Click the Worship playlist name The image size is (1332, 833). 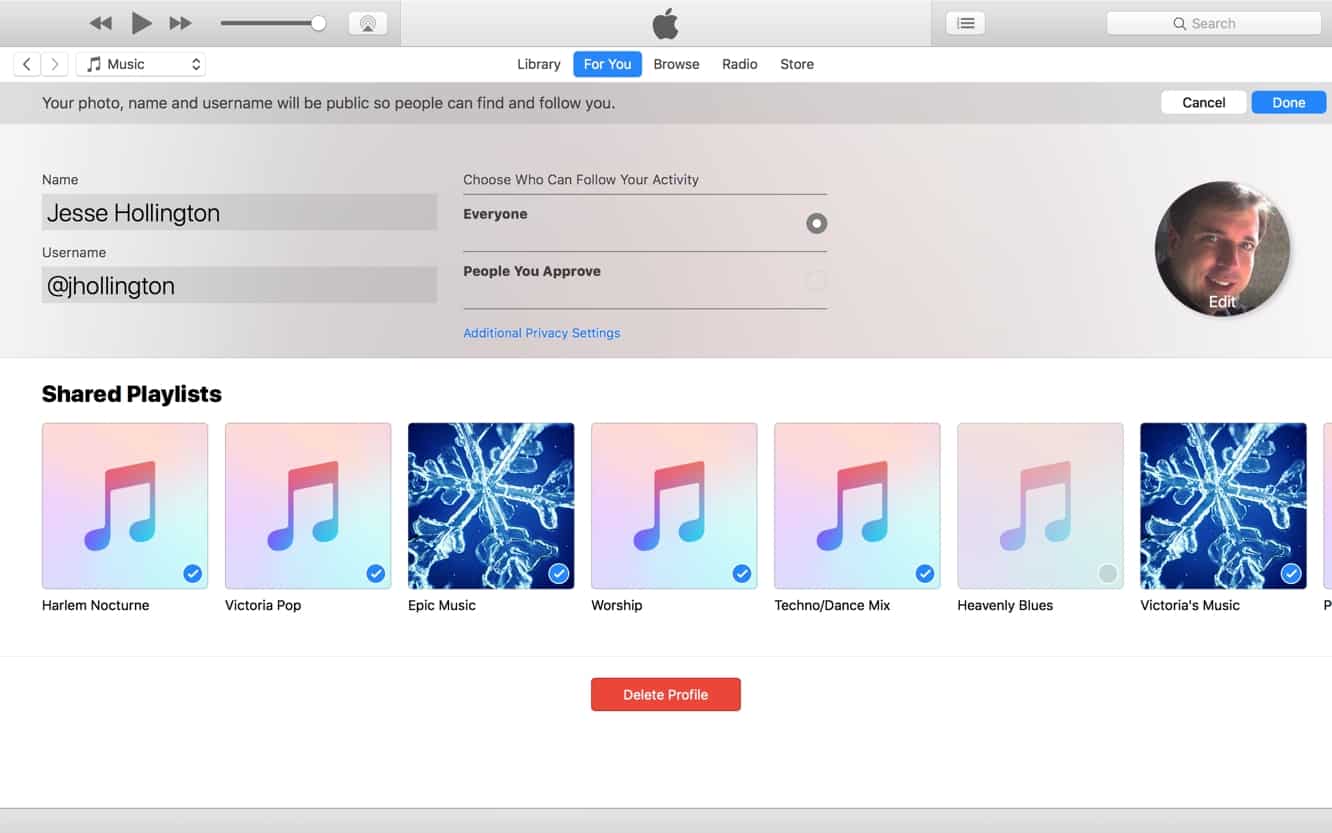tap(617, 605)
